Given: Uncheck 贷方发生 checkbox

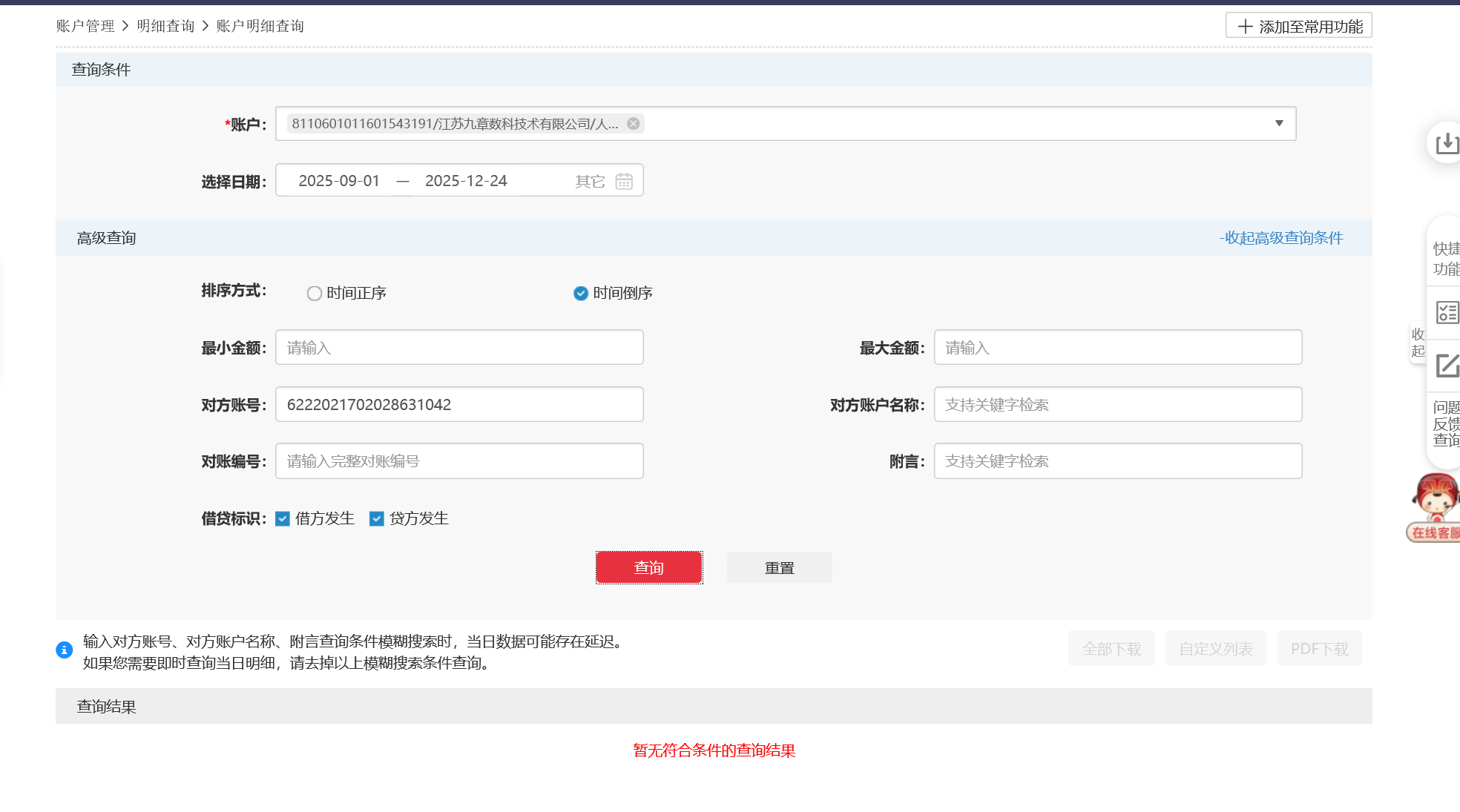Looking at the screenshot, I should tap(377, 519).
